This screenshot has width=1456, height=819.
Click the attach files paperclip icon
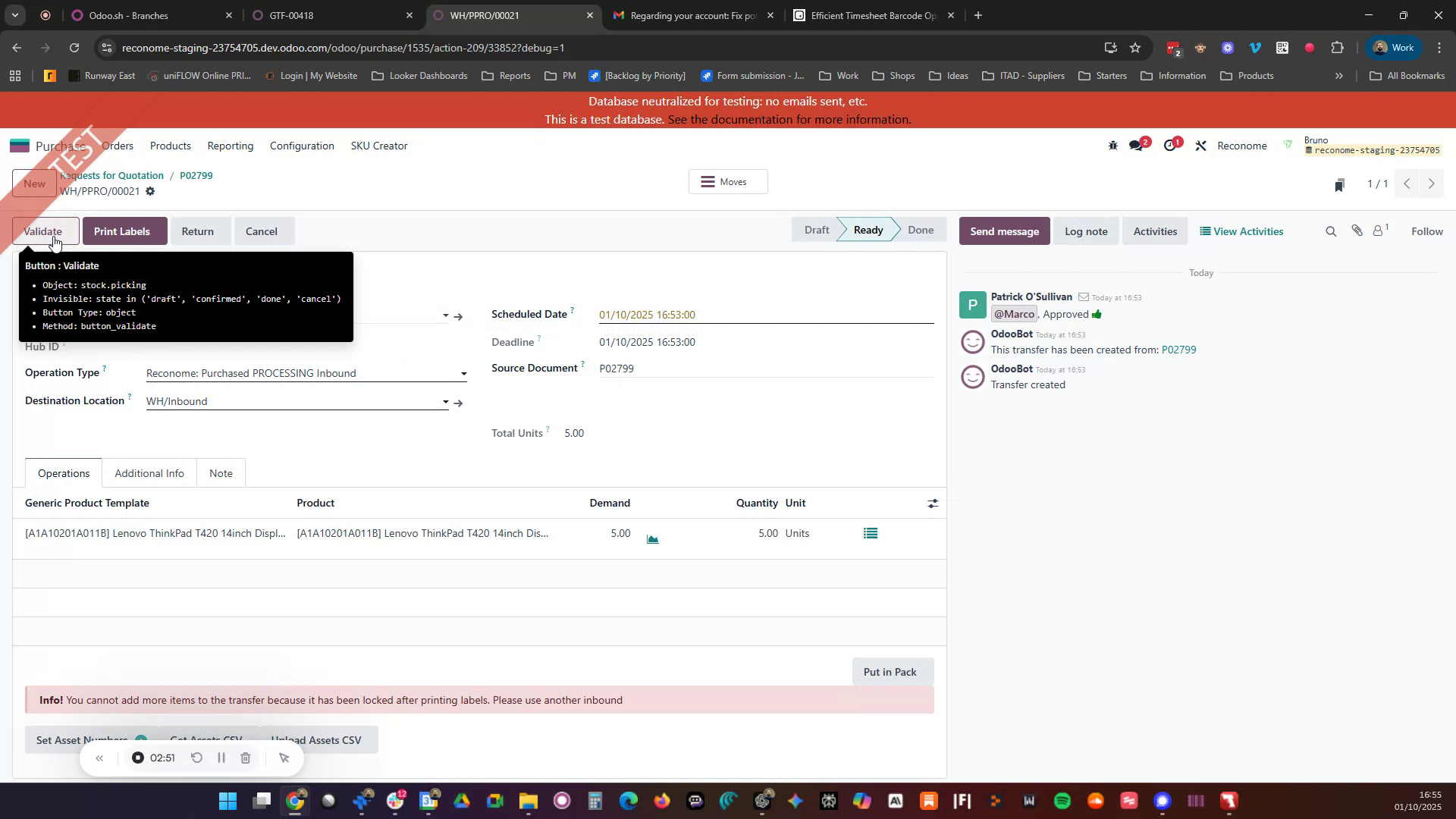pyautogui.click(x=1357, y=231)
